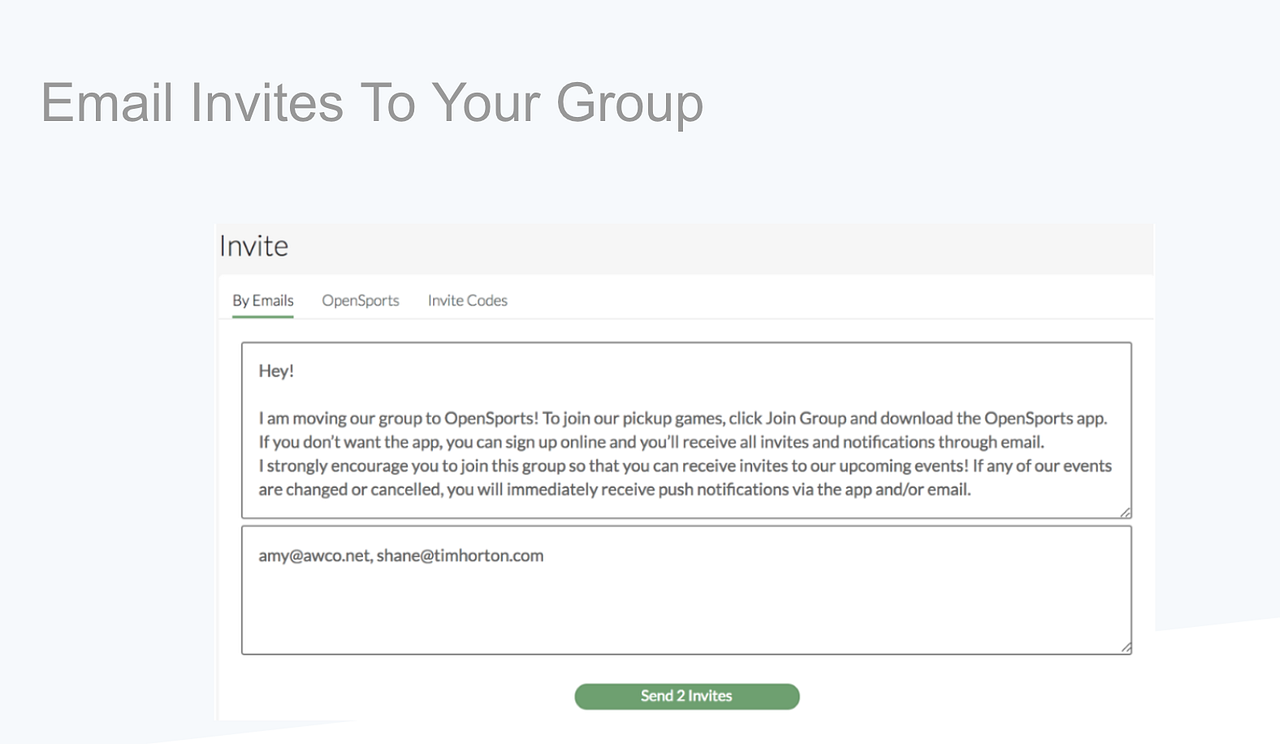Place cursor on the Hey! greeting line
The image size is (1280, 744).
point(276,371)
